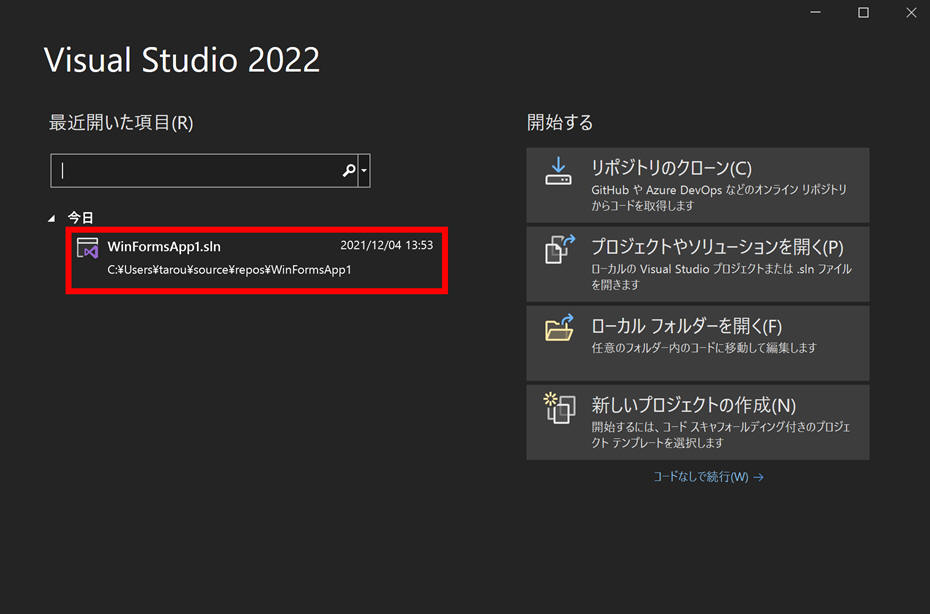Collapse the 今日 group triangle

52,218
